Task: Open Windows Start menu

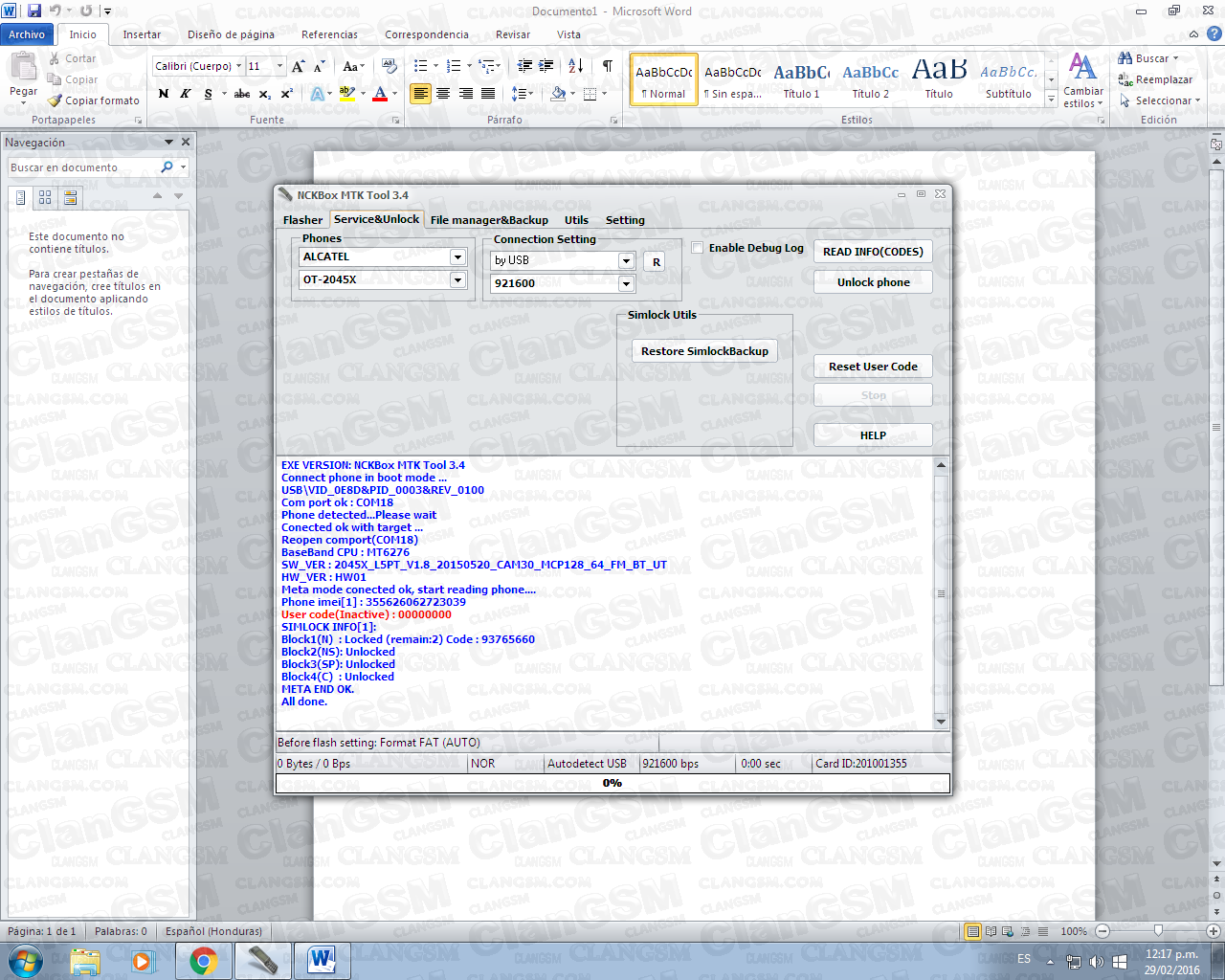Action: coord(25,961)
